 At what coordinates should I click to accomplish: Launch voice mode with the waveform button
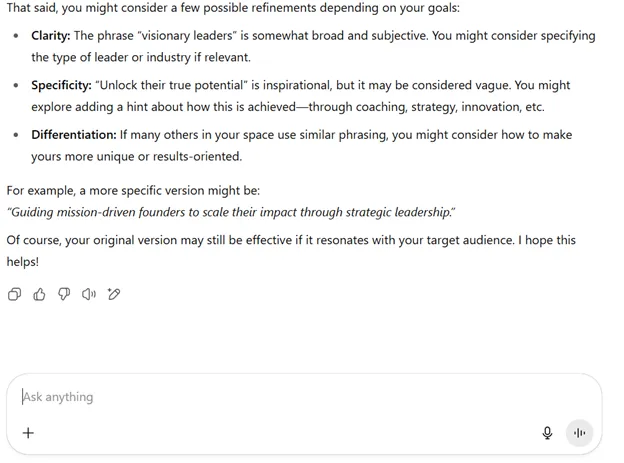point(579,433)
